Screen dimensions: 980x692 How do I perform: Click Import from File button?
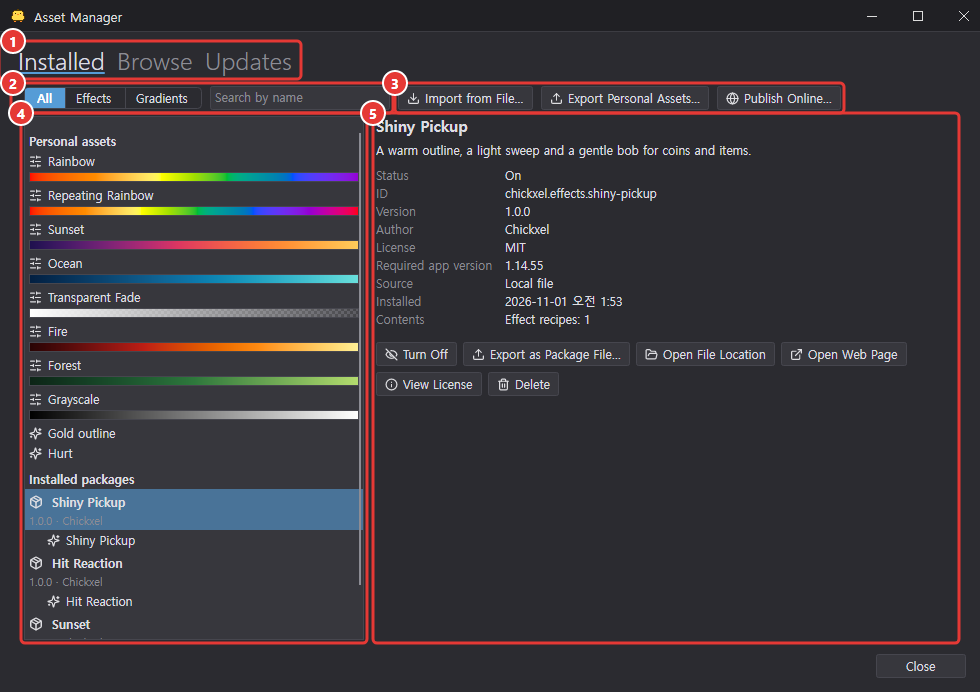point(466,98)
